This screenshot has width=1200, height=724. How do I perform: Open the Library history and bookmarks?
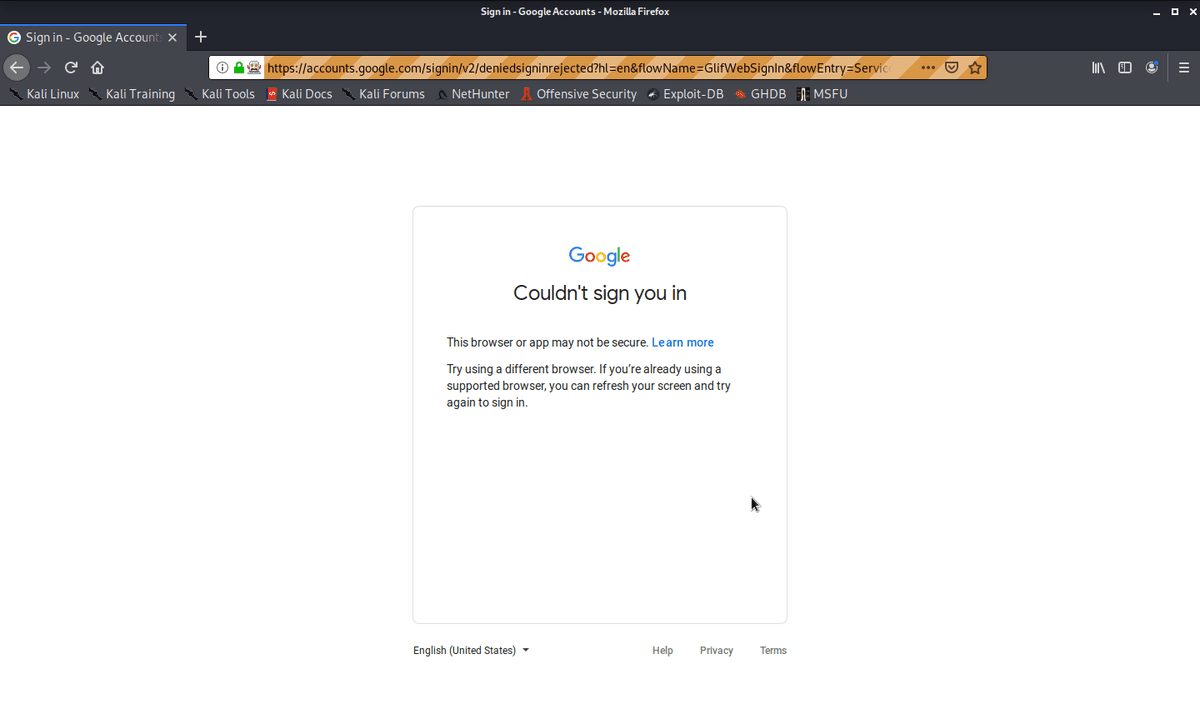click(x=1098, y=68)
